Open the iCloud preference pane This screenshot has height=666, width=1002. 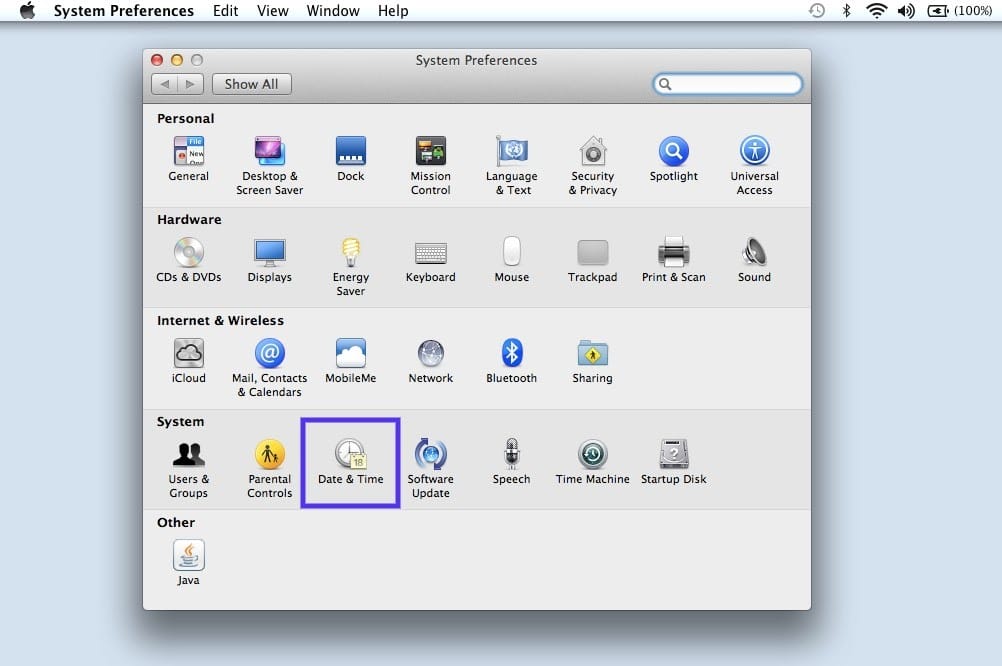pyautogui.click(x=188, y=355)
